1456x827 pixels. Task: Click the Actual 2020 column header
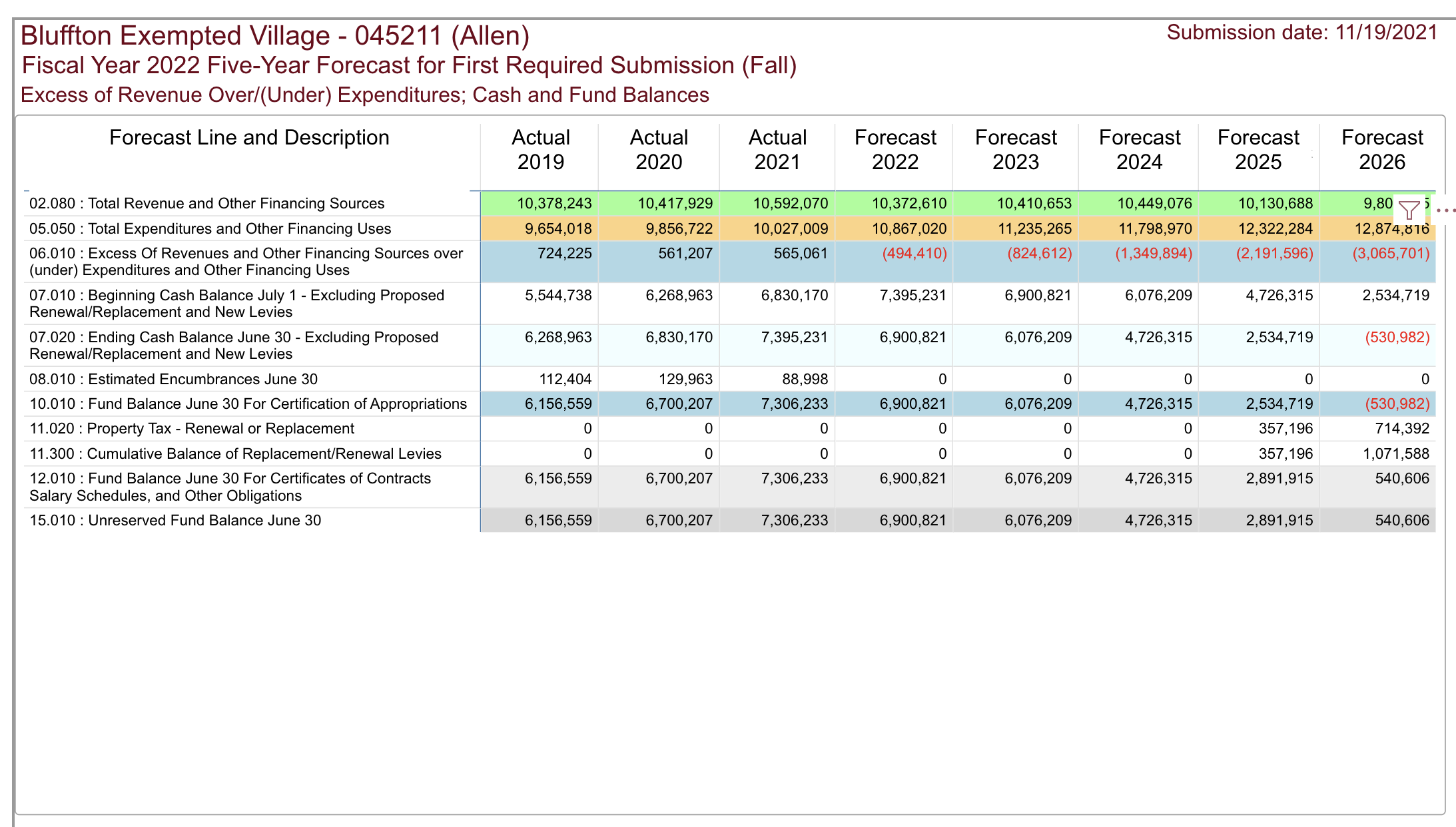(659, 149)
